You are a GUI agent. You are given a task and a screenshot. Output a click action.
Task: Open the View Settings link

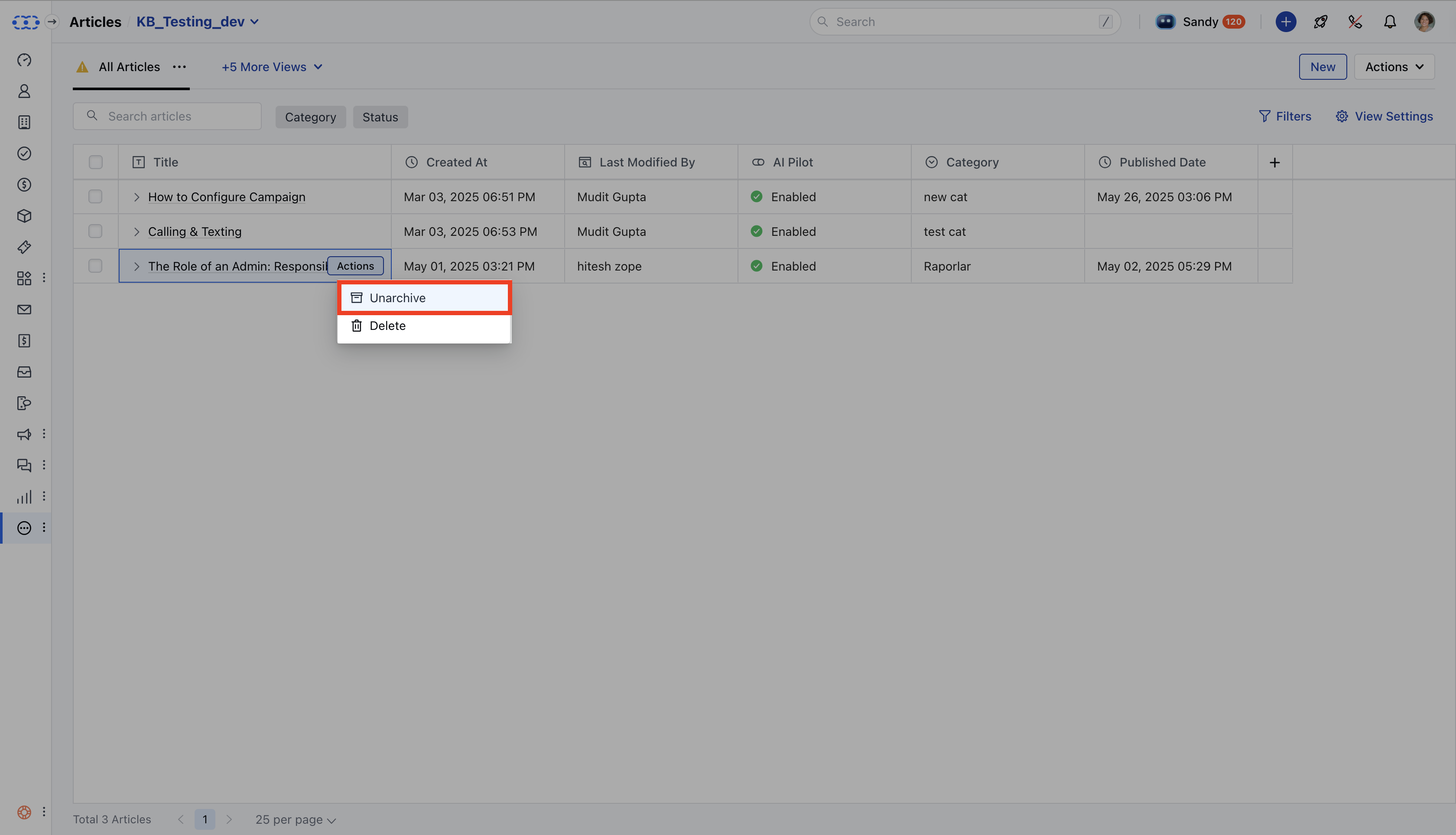point(1384,117)
